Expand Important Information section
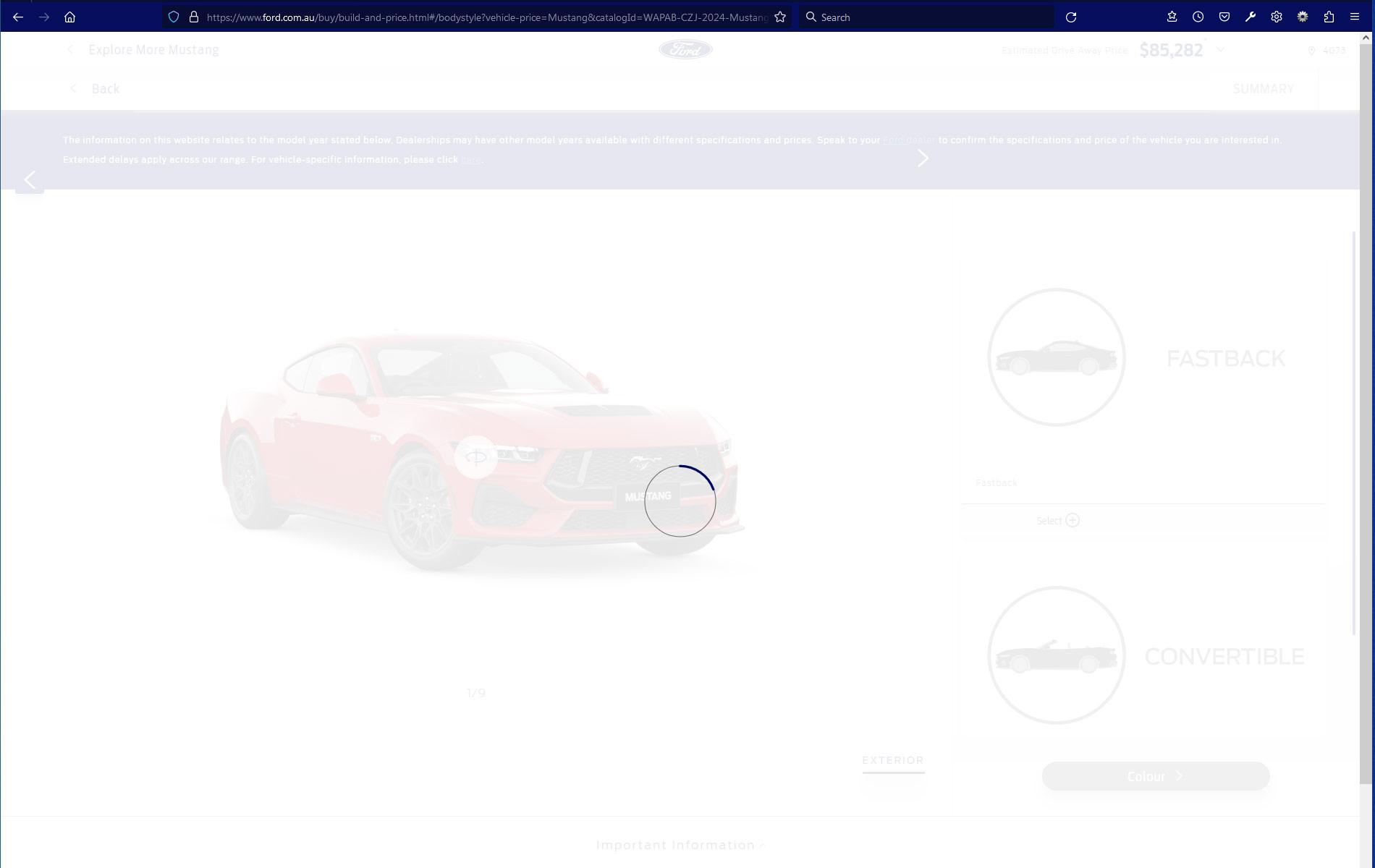The height and width of the screenshot is (868, 1375). [681, 845]
